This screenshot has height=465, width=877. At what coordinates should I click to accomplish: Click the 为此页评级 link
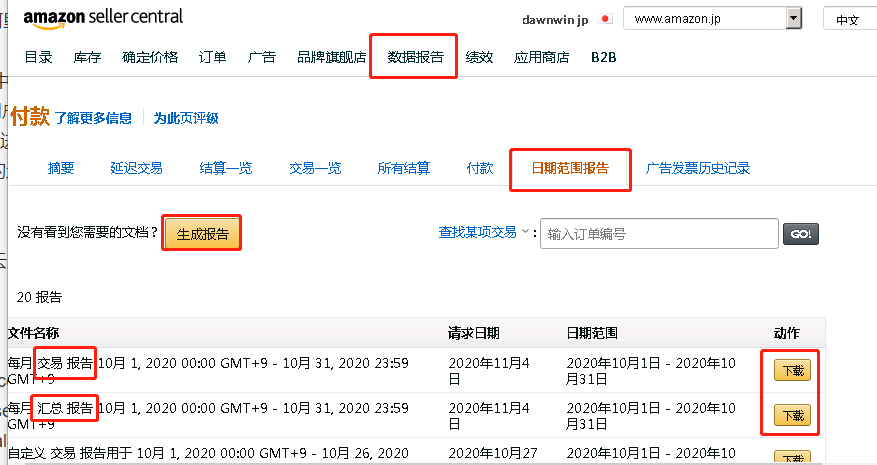click(x=186, y=118)
